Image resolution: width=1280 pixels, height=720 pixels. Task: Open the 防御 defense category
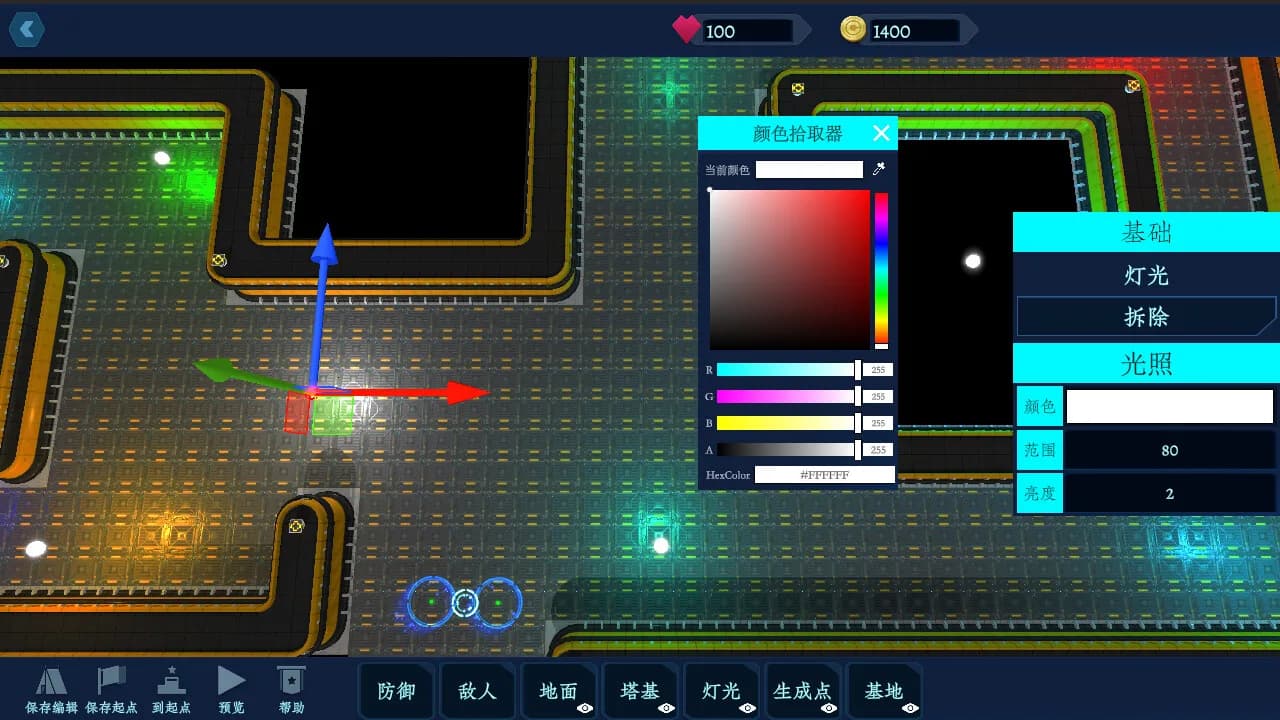pos(396,691)
